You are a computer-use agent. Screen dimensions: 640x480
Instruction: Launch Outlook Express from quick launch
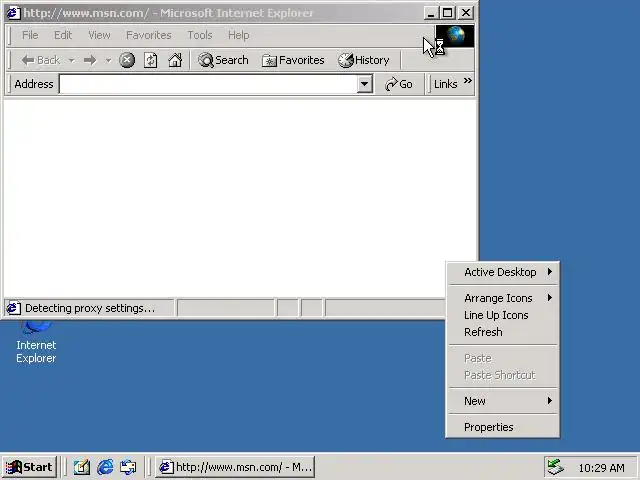(x=128, y=467)
